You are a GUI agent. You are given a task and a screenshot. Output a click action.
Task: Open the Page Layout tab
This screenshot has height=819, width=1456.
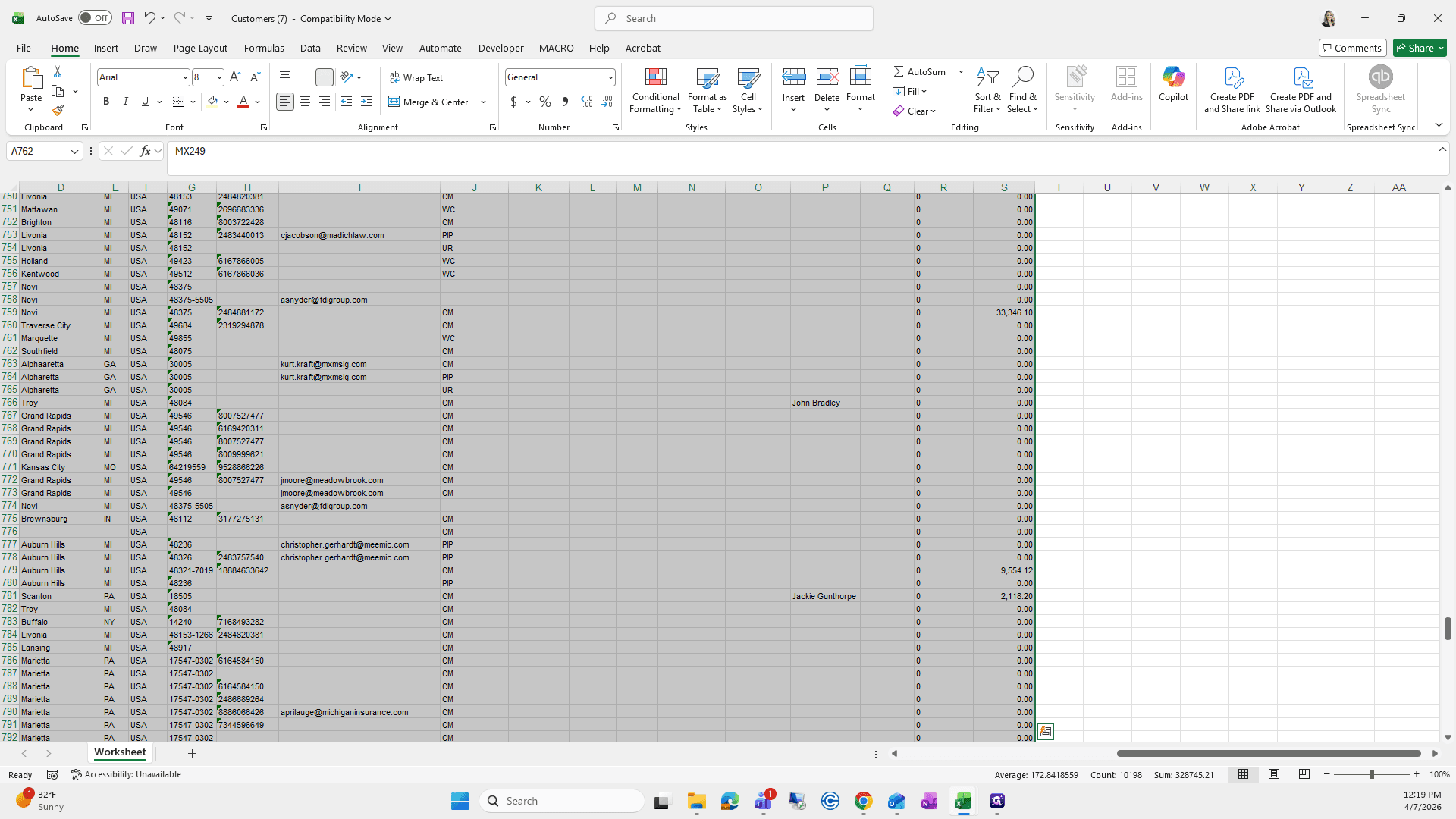tap(200, 48)
